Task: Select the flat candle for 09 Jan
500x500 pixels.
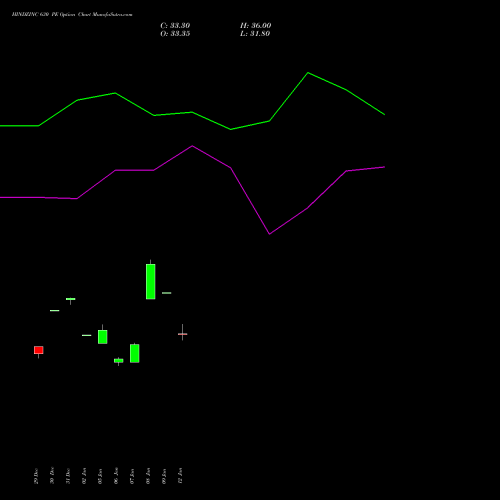Action: pos(167,293)
